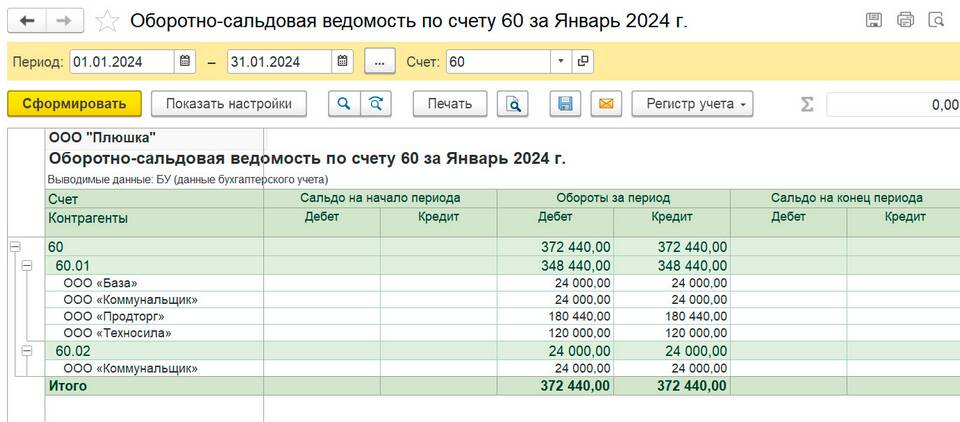960x422 pixels.
Task: Open print preview with page magnifier icon
Action: point(512,104)
